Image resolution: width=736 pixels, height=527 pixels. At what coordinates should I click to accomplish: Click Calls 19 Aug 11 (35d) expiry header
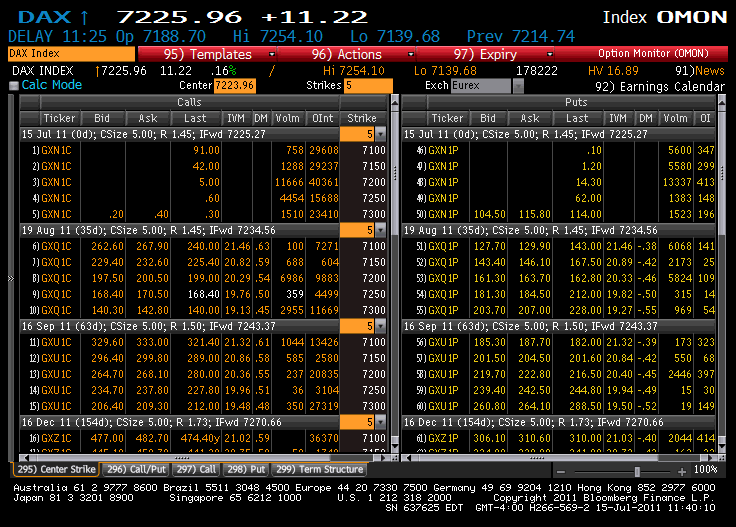coord(180,230)
